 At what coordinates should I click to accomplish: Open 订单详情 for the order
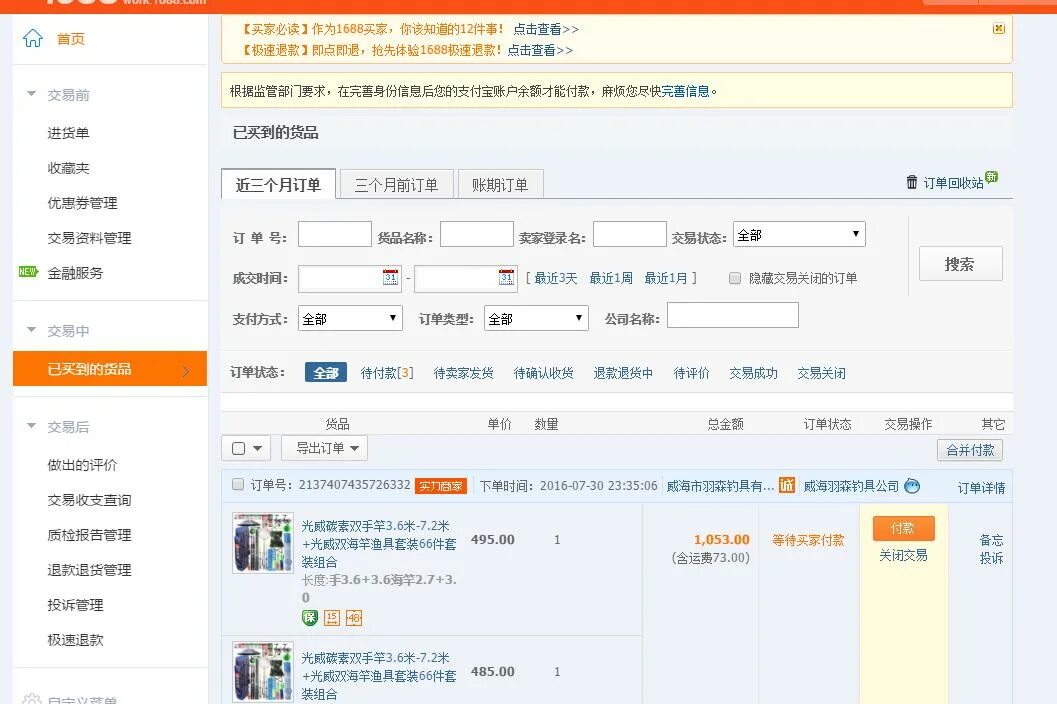[982, 488]
